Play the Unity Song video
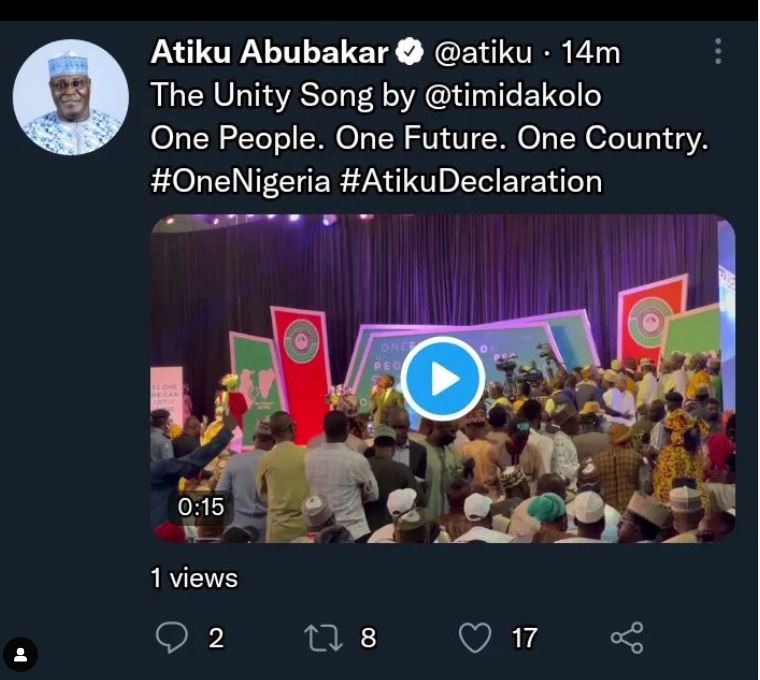Viewport: 760px width, 680px height. (443, 379)
